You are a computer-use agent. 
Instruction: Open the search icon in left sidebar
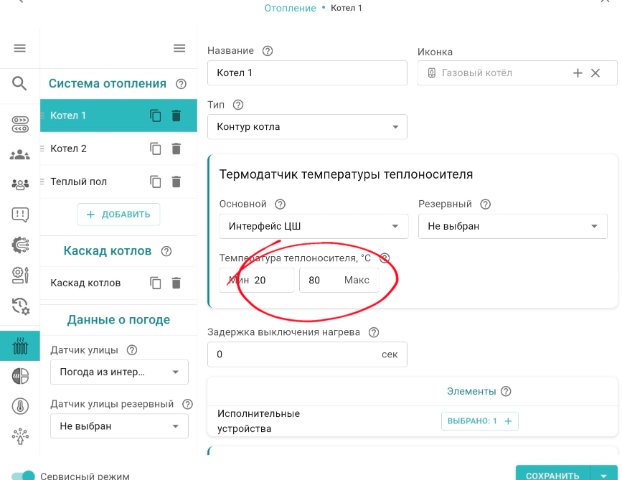tap(19, 83)
